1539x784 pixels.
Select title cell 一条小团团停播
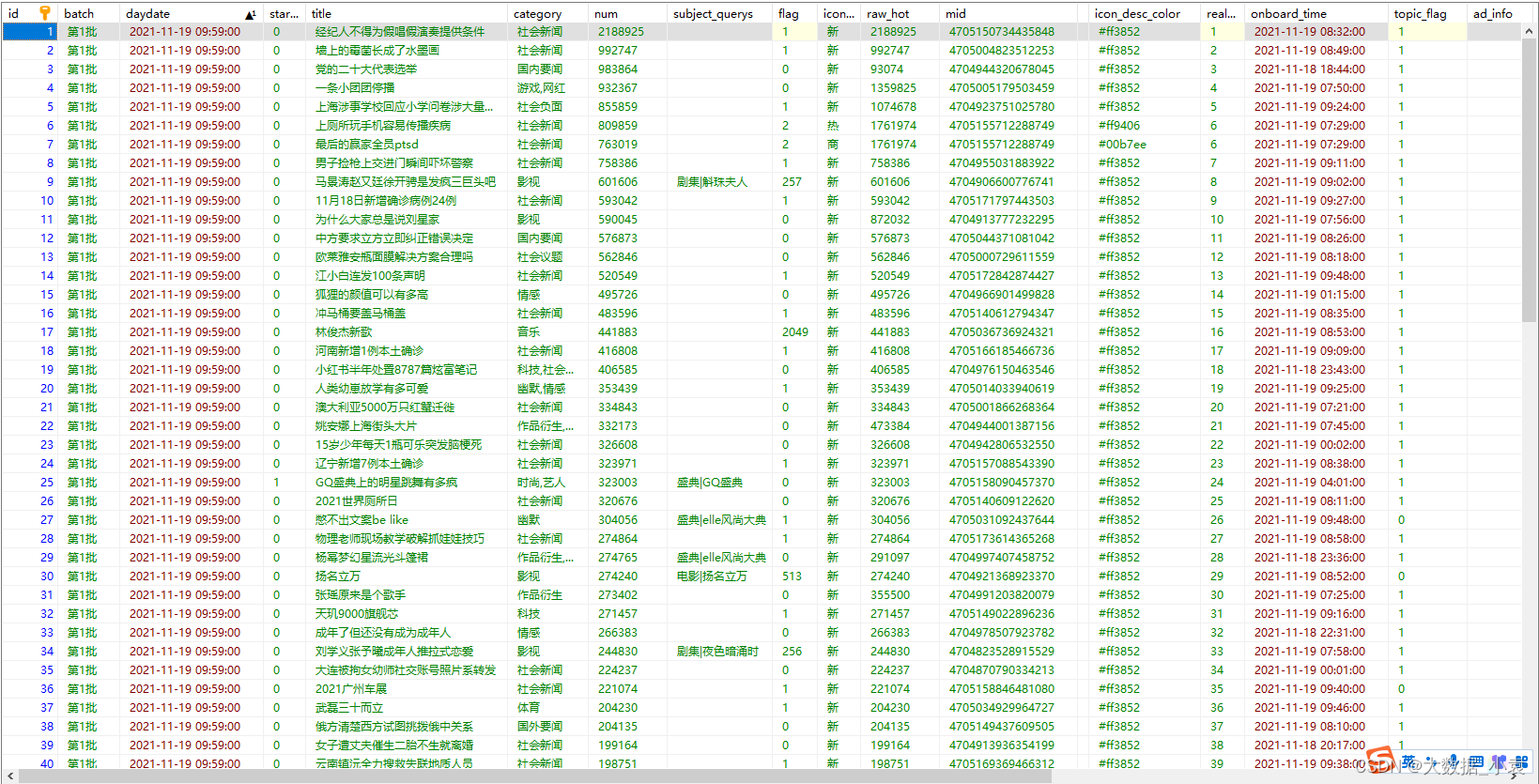[x=355, y=88]
